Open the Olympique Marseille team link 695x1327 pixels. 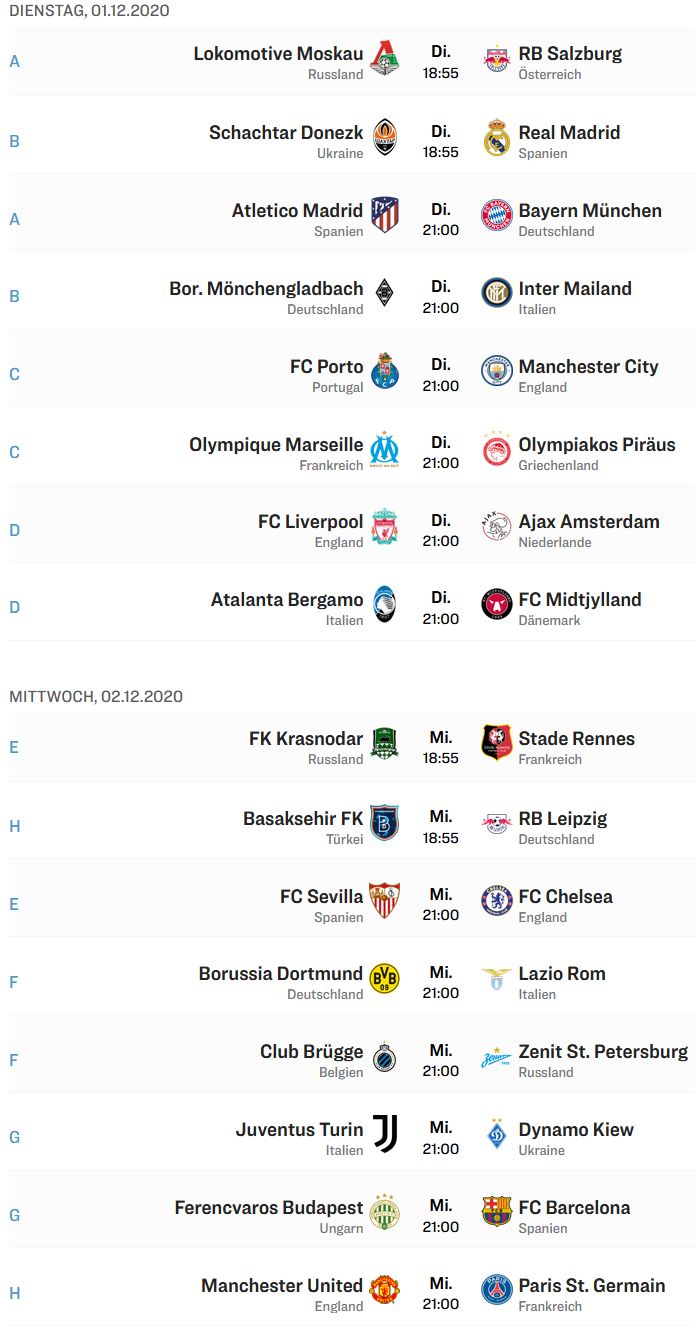[x=276, y=445]
